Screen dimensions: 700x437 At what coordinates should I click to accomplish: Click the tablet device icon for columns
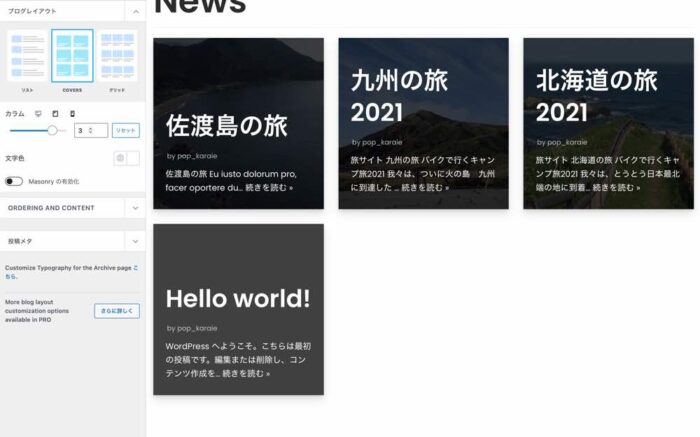coord(55,114)
